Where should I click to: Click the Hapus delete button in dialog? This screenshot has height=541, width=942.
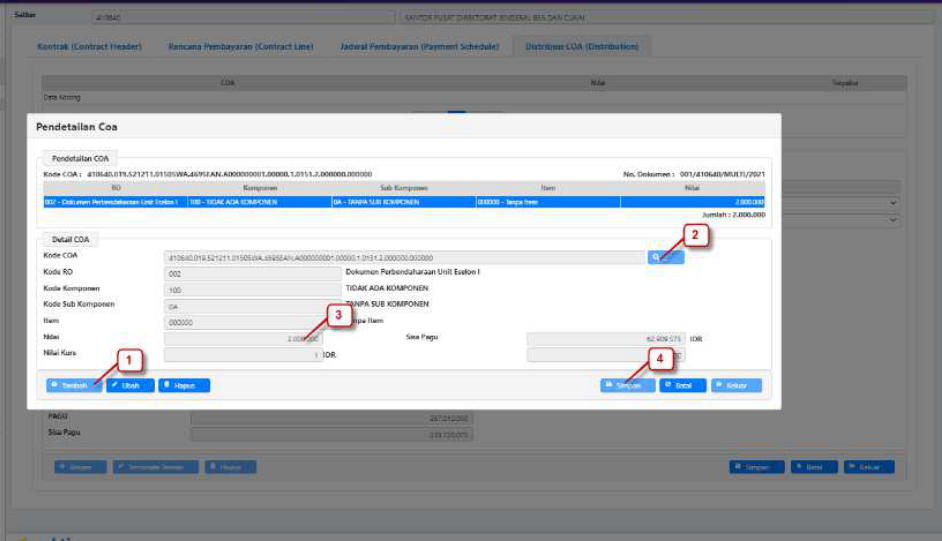(x=184, y=385)
